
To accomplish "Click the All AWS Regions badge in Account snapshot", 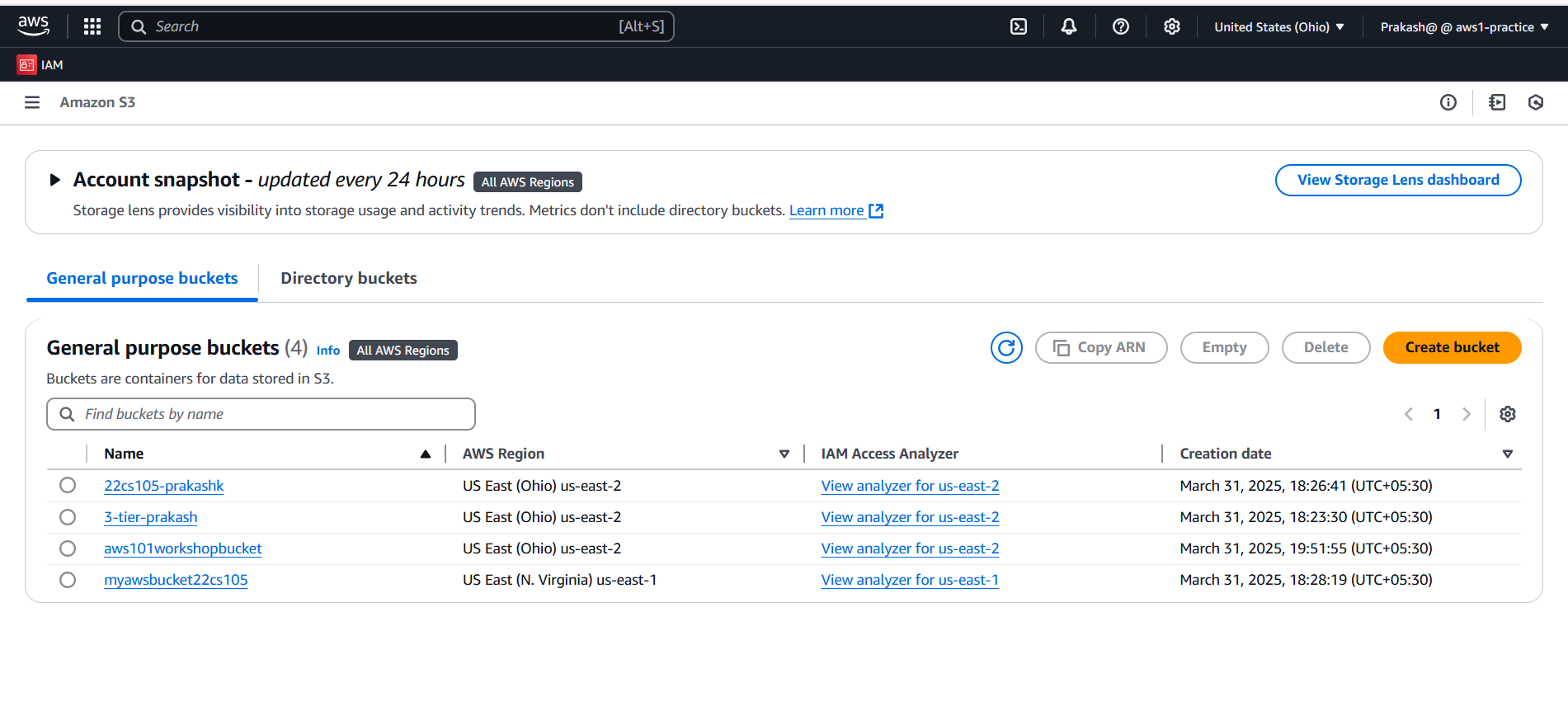I will point(528,181).
